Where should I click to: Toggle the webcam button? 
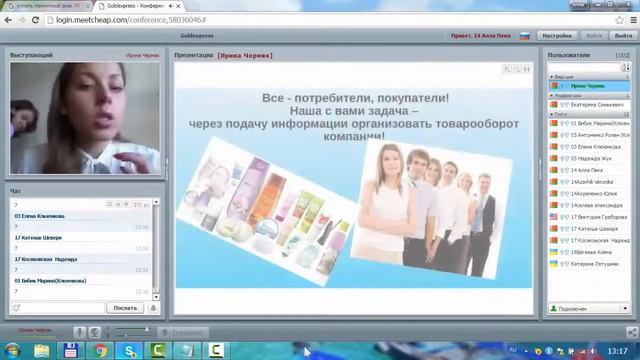95,332
